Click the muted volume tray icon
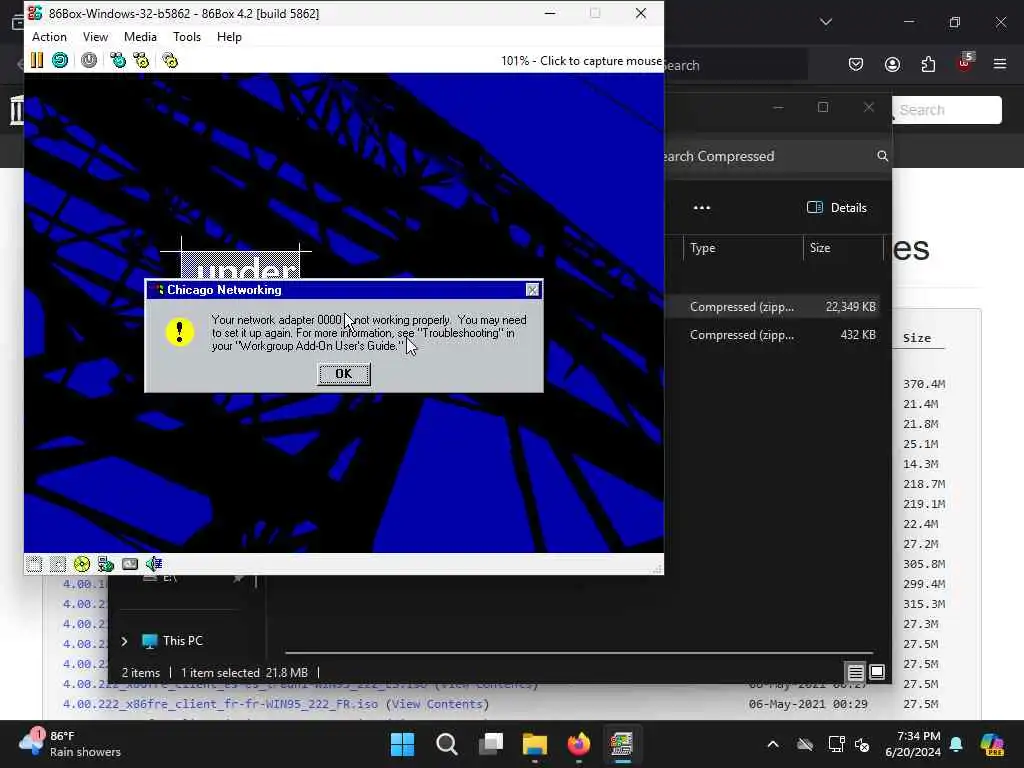 coord(862,744)
